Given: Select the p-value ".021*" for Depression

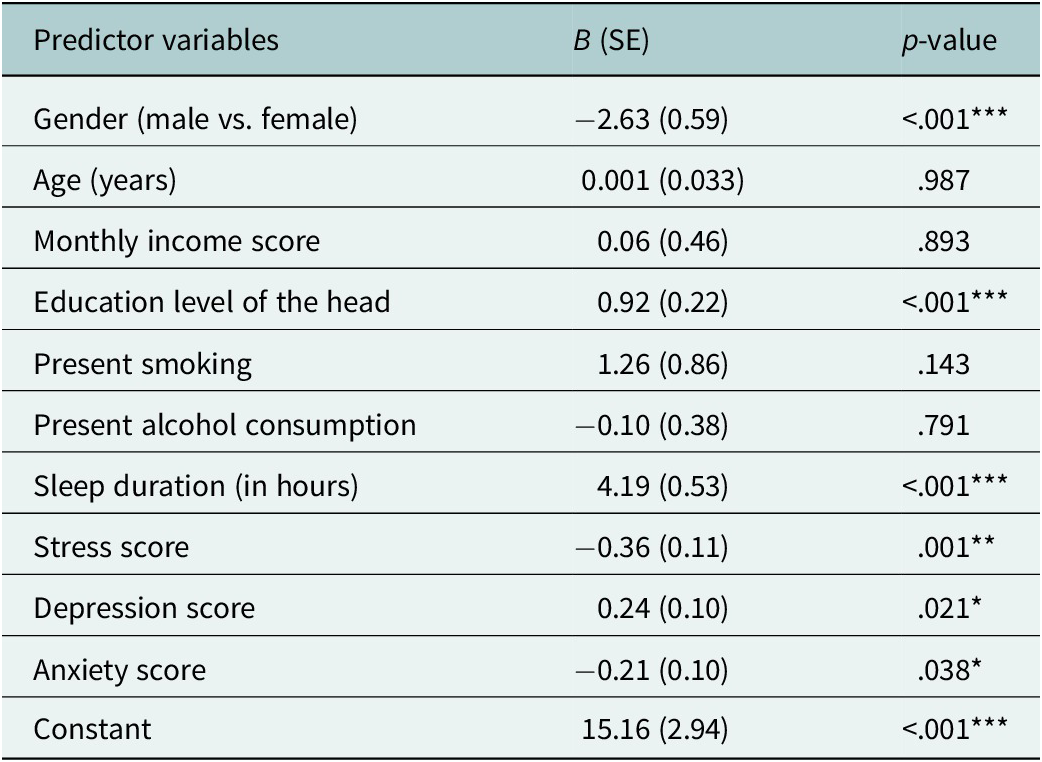Looking at the screenshot, I should 946,608.
